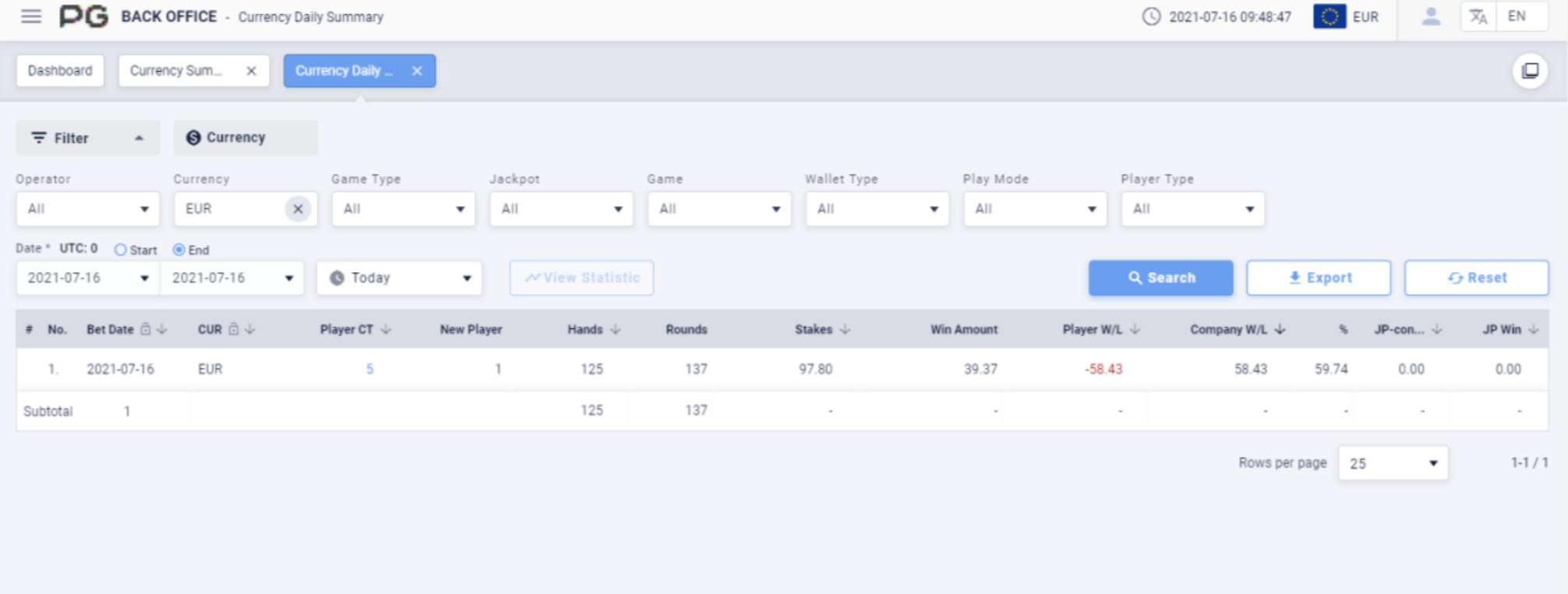Click the user profile icon
This screenshot has height=594, width=1568.
click(x=1430, y=16)
